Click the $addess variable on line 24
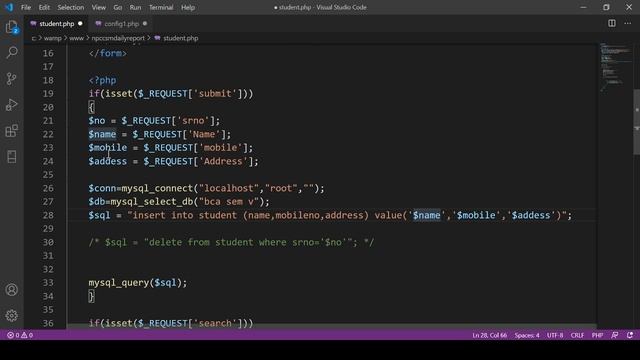Image resolution: width=640 pixels, height=360 pixels. 108,161
